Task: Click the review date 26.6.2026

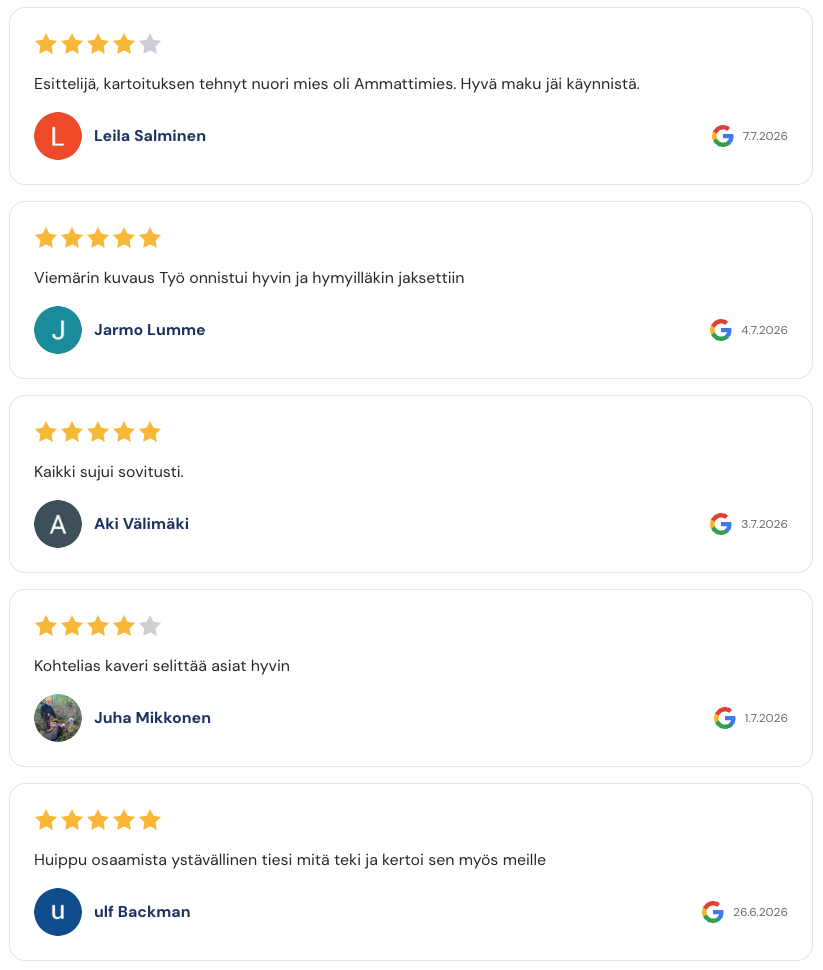Action: (x=761, y=912)
